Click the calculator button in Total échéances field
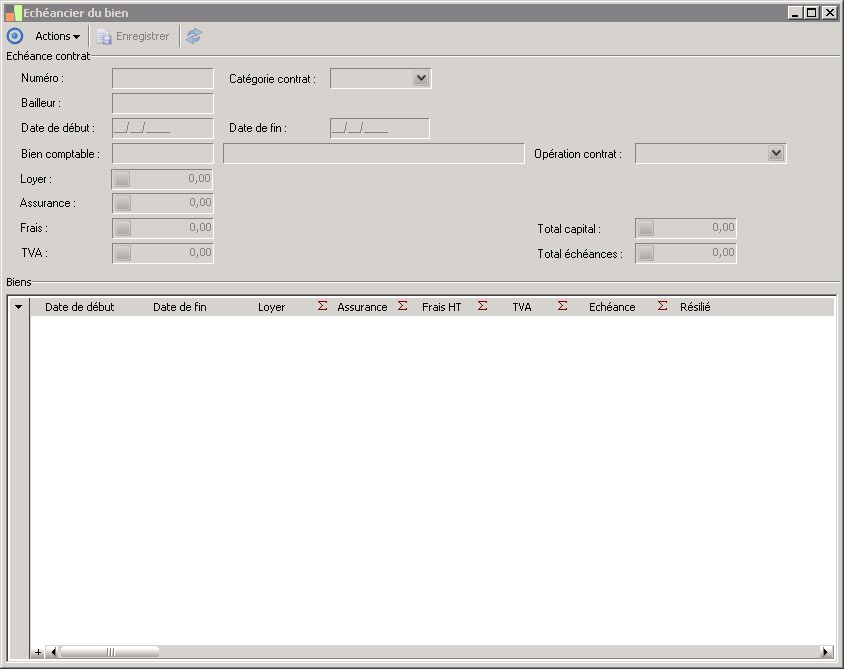This screenshot has height=669, width=844. 646,253
